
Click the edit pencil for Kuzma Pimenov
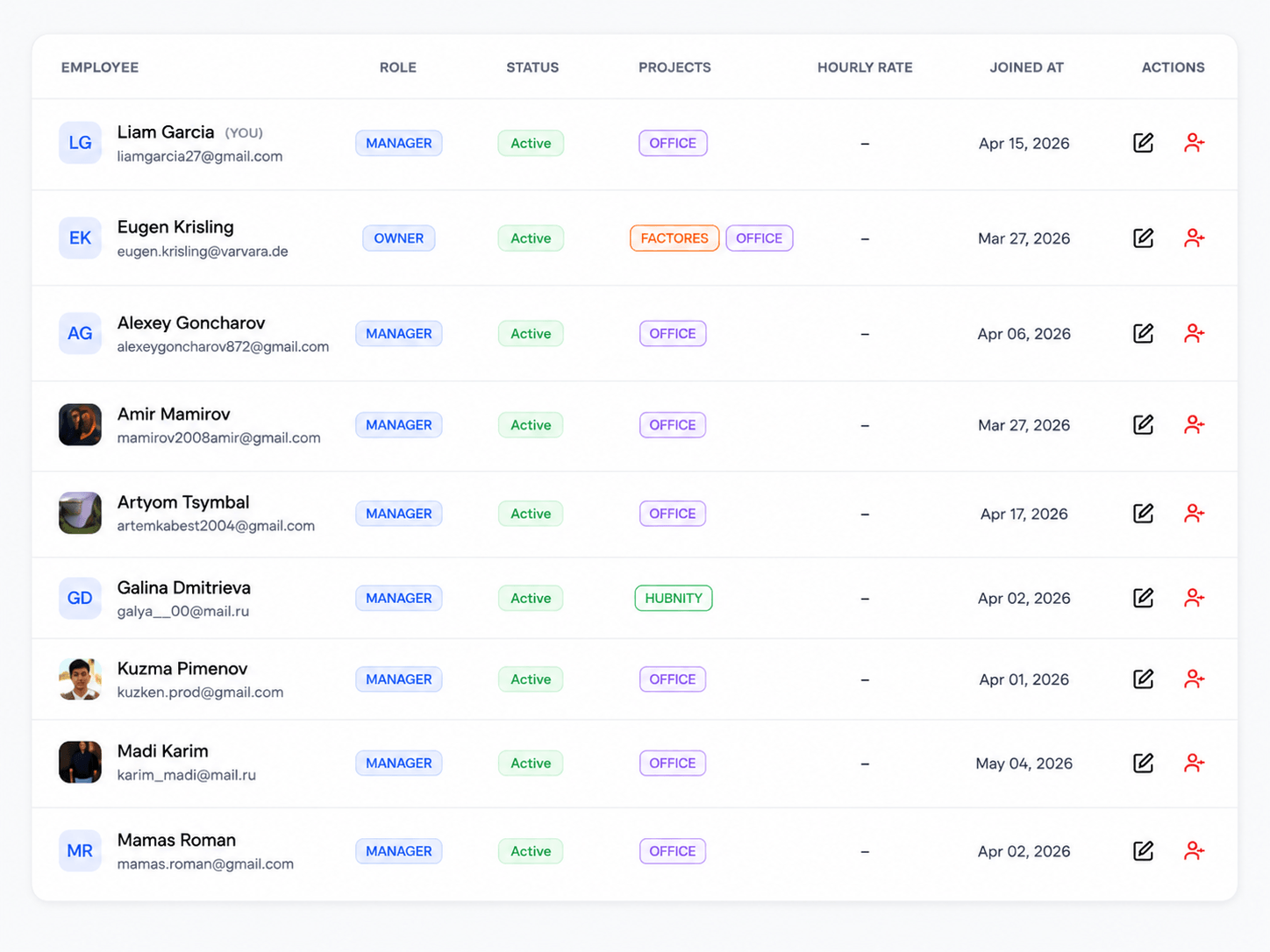[1143, 678]
